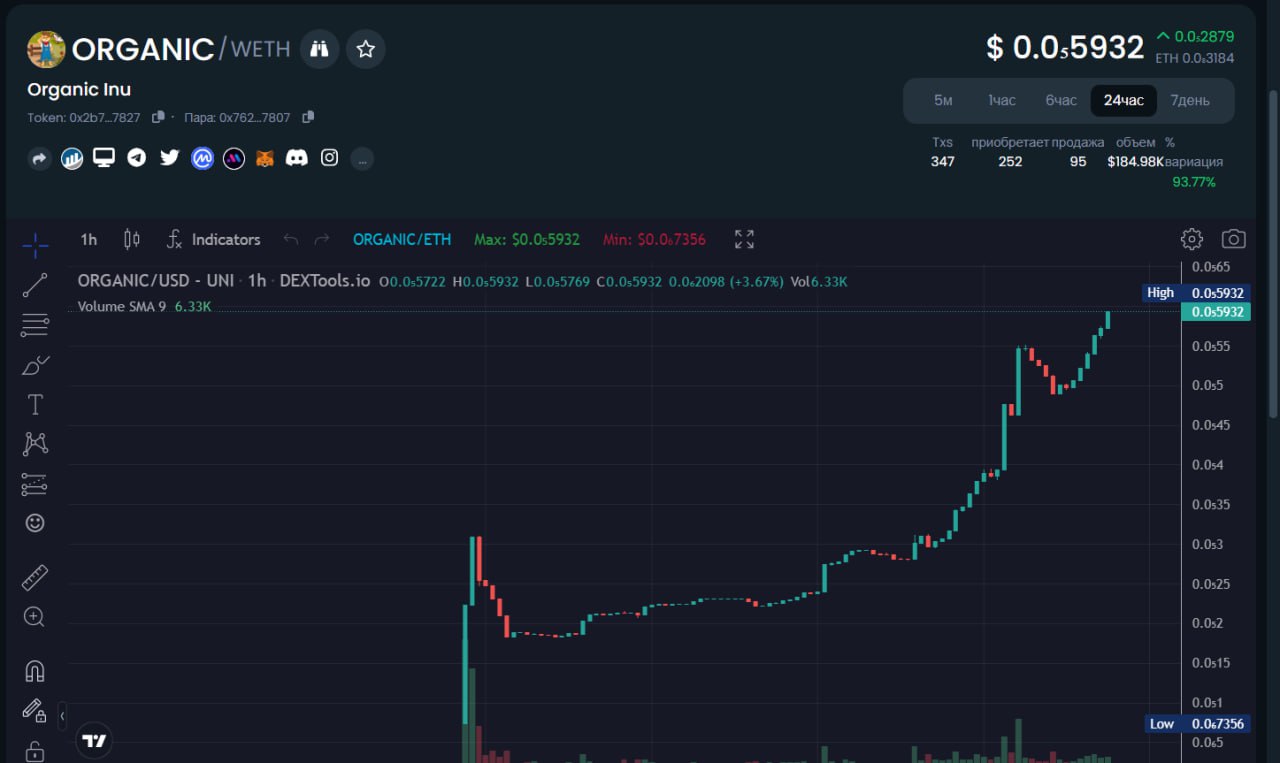This screenshot has width=1280, height=763.
Task: Select the 5м time range tab
Action: tap(943, 100)
